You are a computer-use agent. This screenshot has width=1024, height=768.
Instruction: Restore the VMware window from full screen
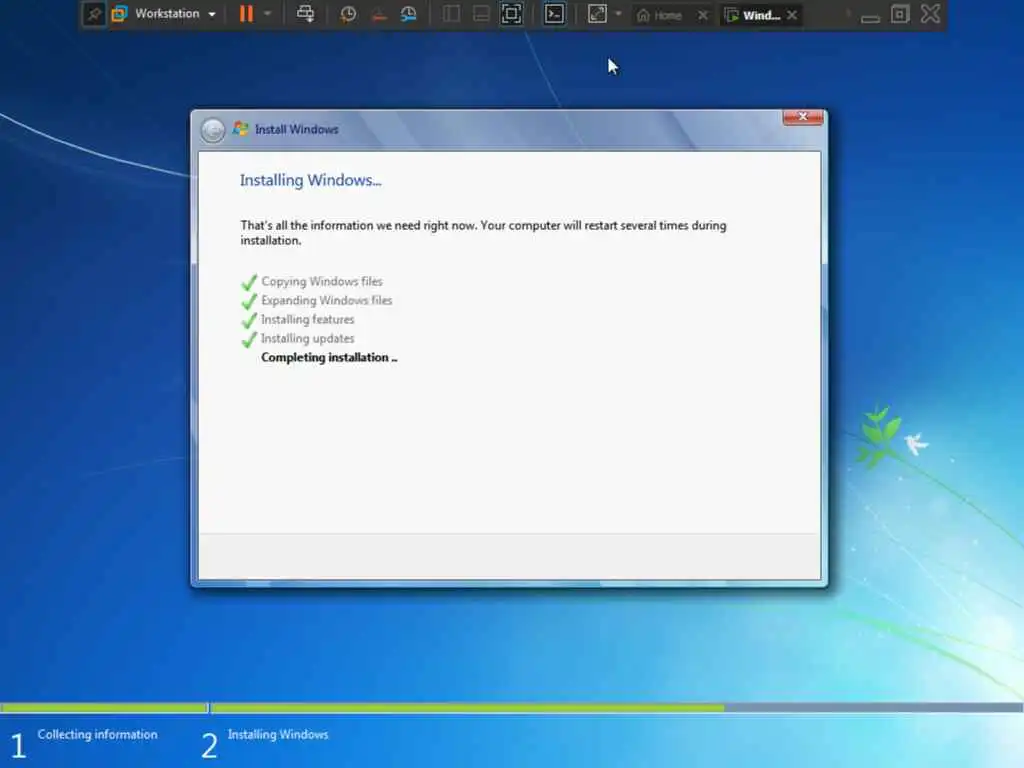tap(900, 14)
